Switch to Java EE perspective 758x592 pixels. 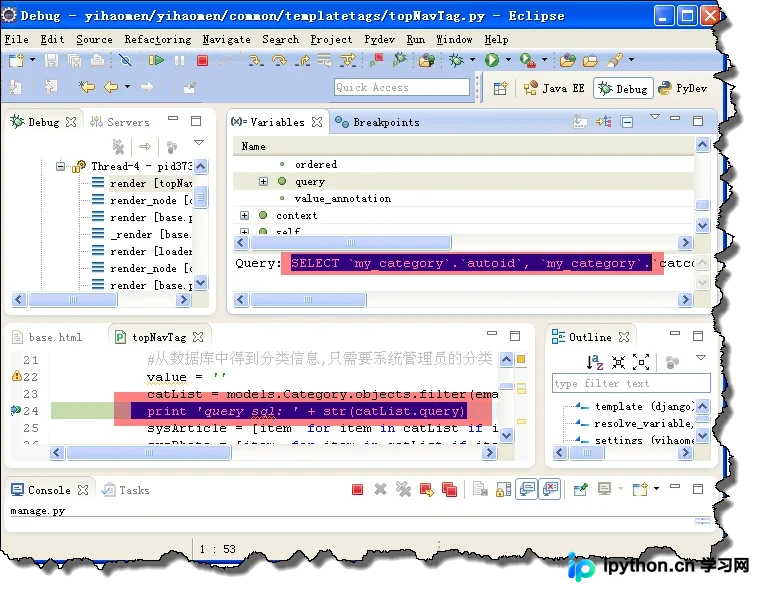coord(554,88)
